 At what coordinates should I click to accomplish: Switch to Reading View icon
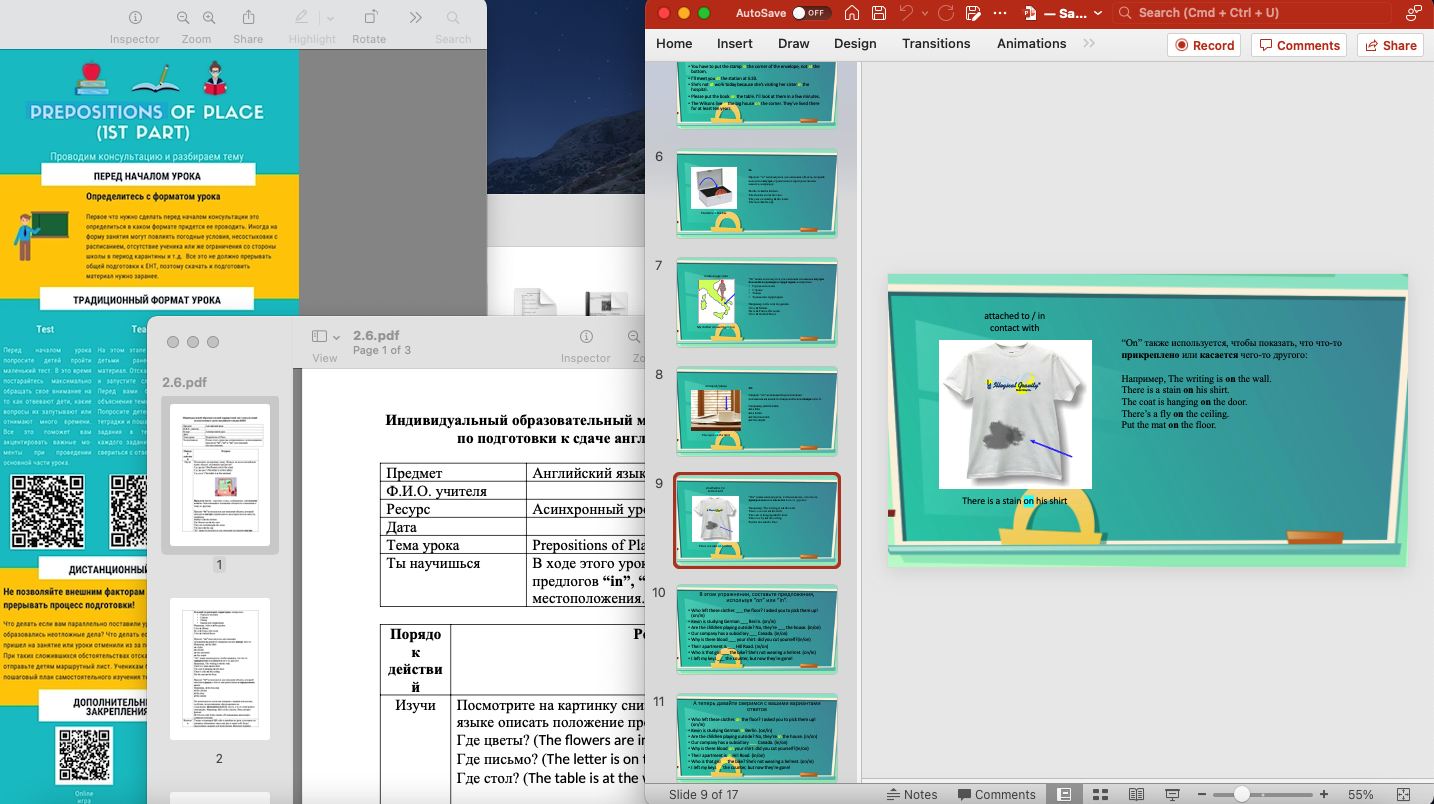[x=1136, y=794]
